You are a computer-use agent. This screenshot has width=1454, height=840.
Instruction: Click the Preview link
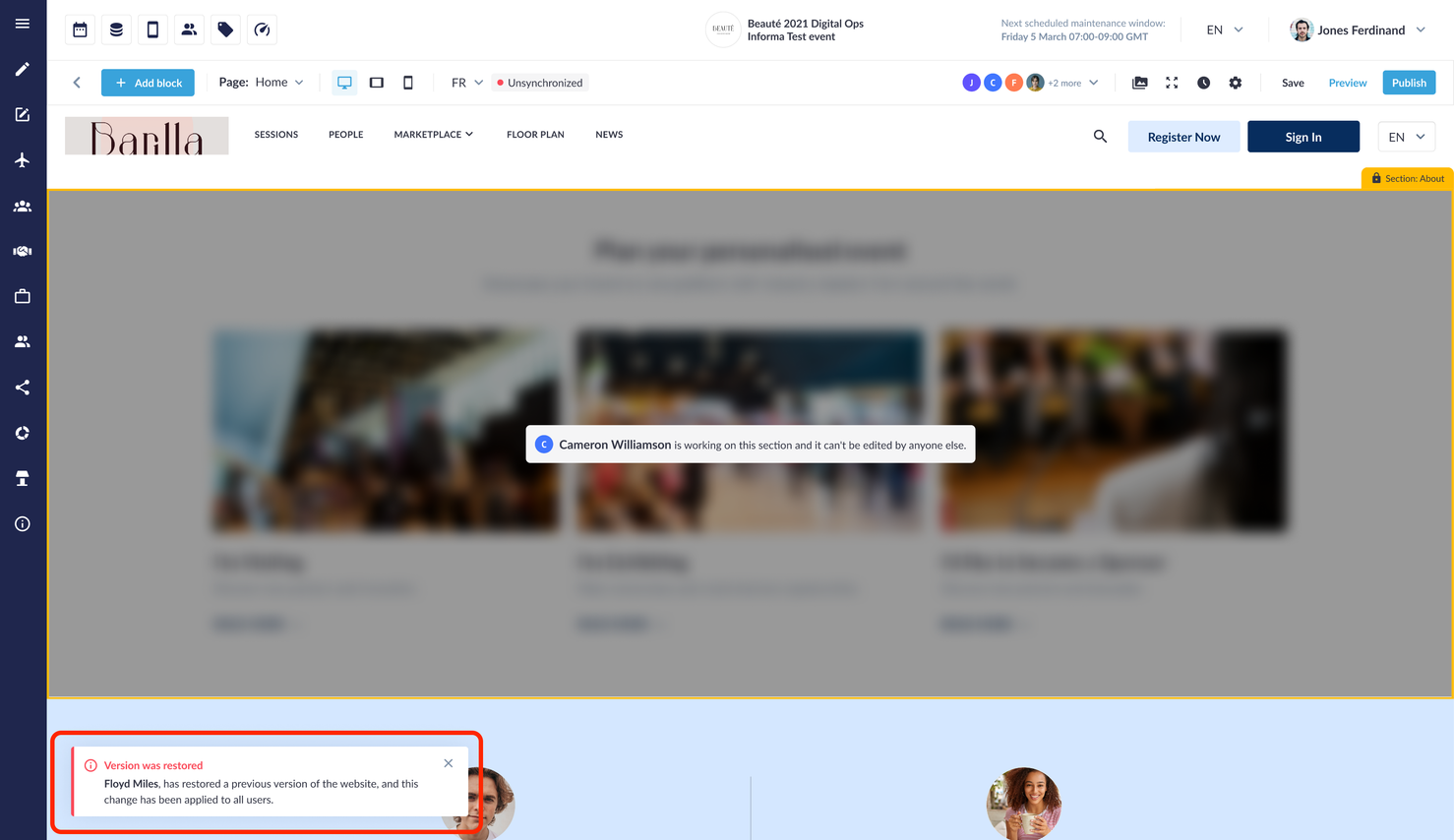tap(1348, 83)
